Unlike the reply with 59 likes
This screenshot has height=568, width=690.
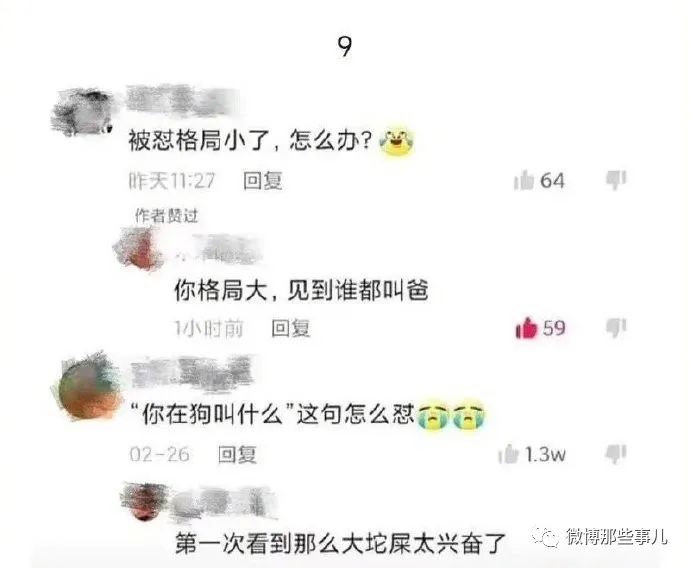coord(526,328)
